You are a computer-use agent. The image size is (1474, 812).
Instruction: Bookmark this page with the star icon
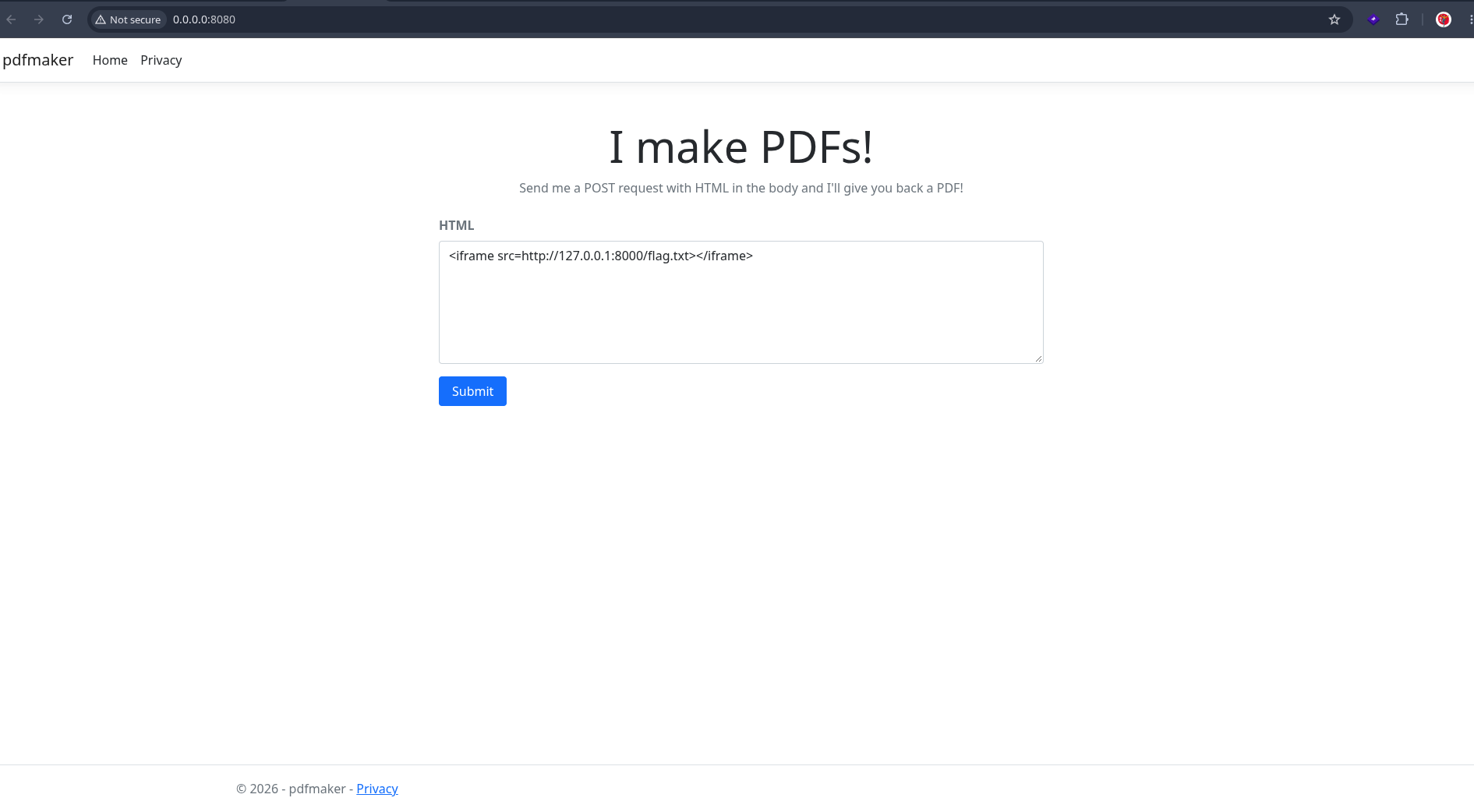tap(1334, 19)
